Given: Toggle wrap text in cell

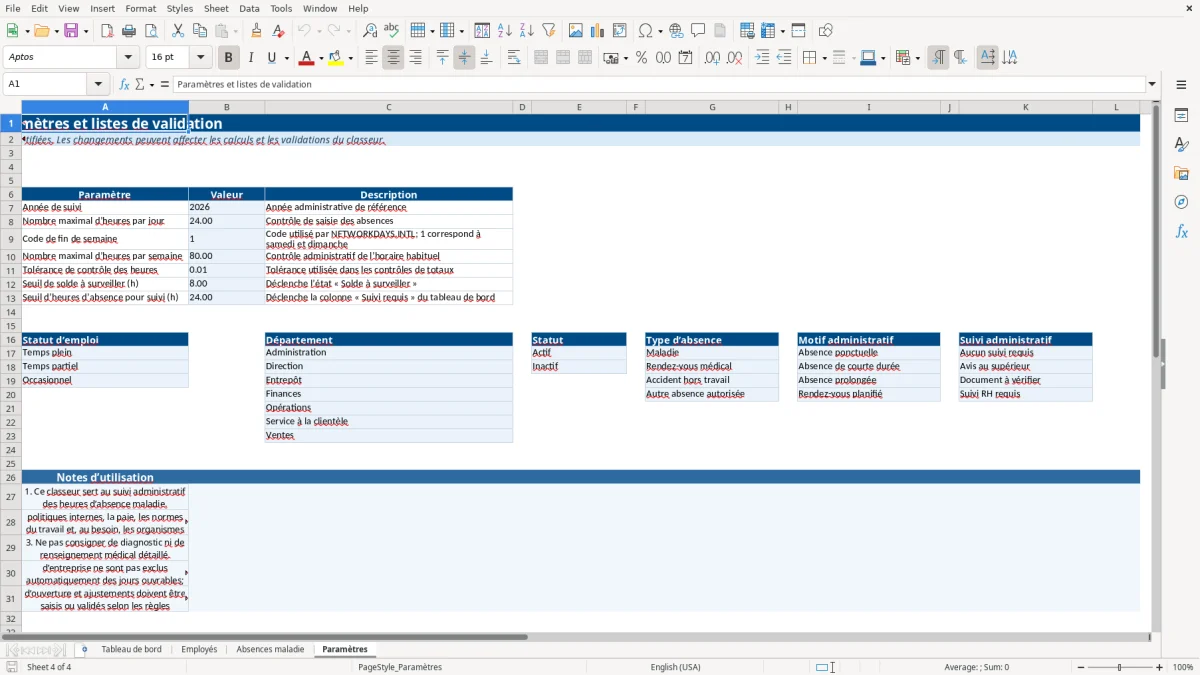Looking at the screenshot, I should click(x=514, y=58).
